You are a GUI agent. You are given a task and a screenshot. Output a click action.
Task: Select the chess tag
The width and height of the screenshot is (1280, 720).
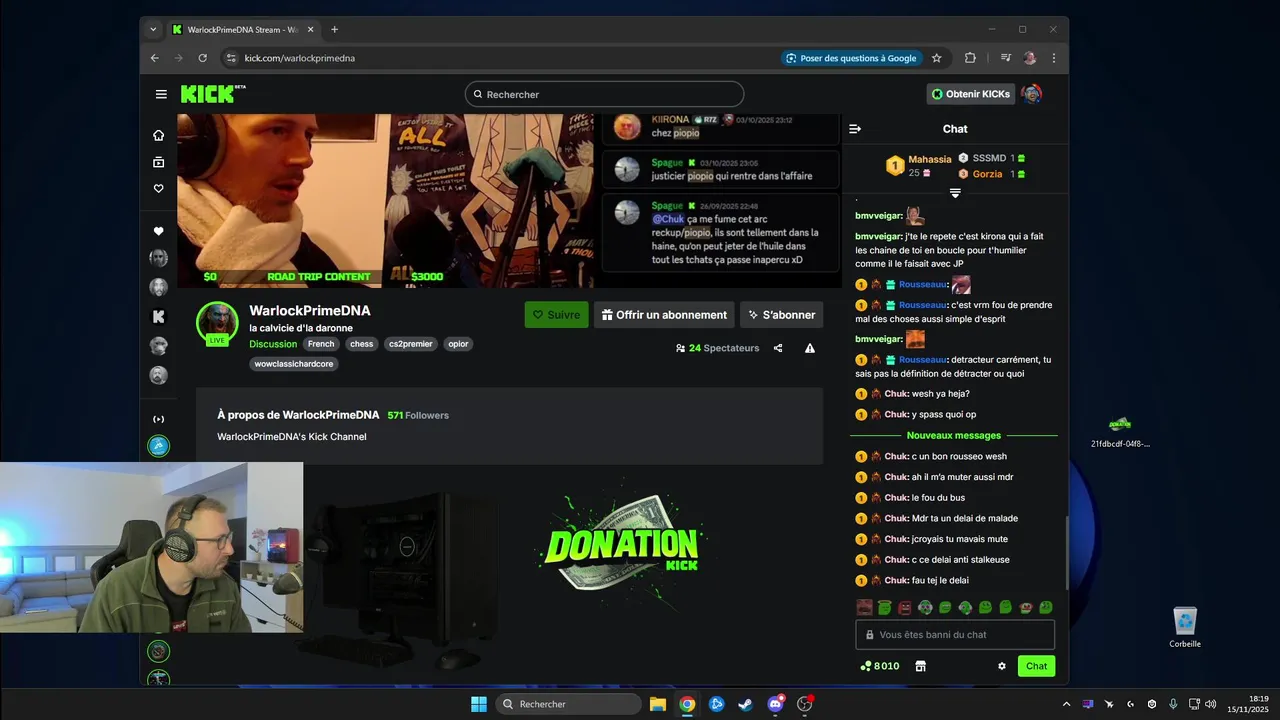coord(362,344)
